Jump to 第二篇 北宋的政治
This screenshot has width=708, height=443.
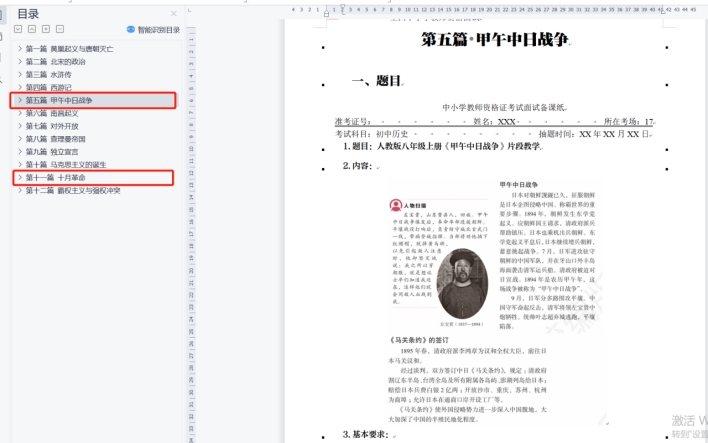point(56,62)
